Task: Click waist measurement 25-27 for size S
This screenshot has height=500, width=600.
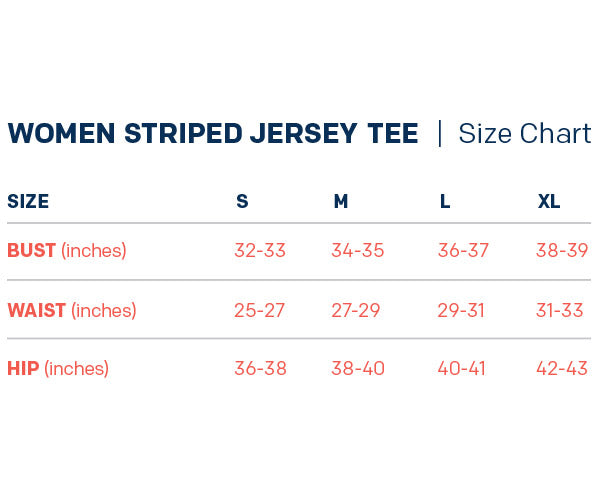Action: click(x=260, y=310)
